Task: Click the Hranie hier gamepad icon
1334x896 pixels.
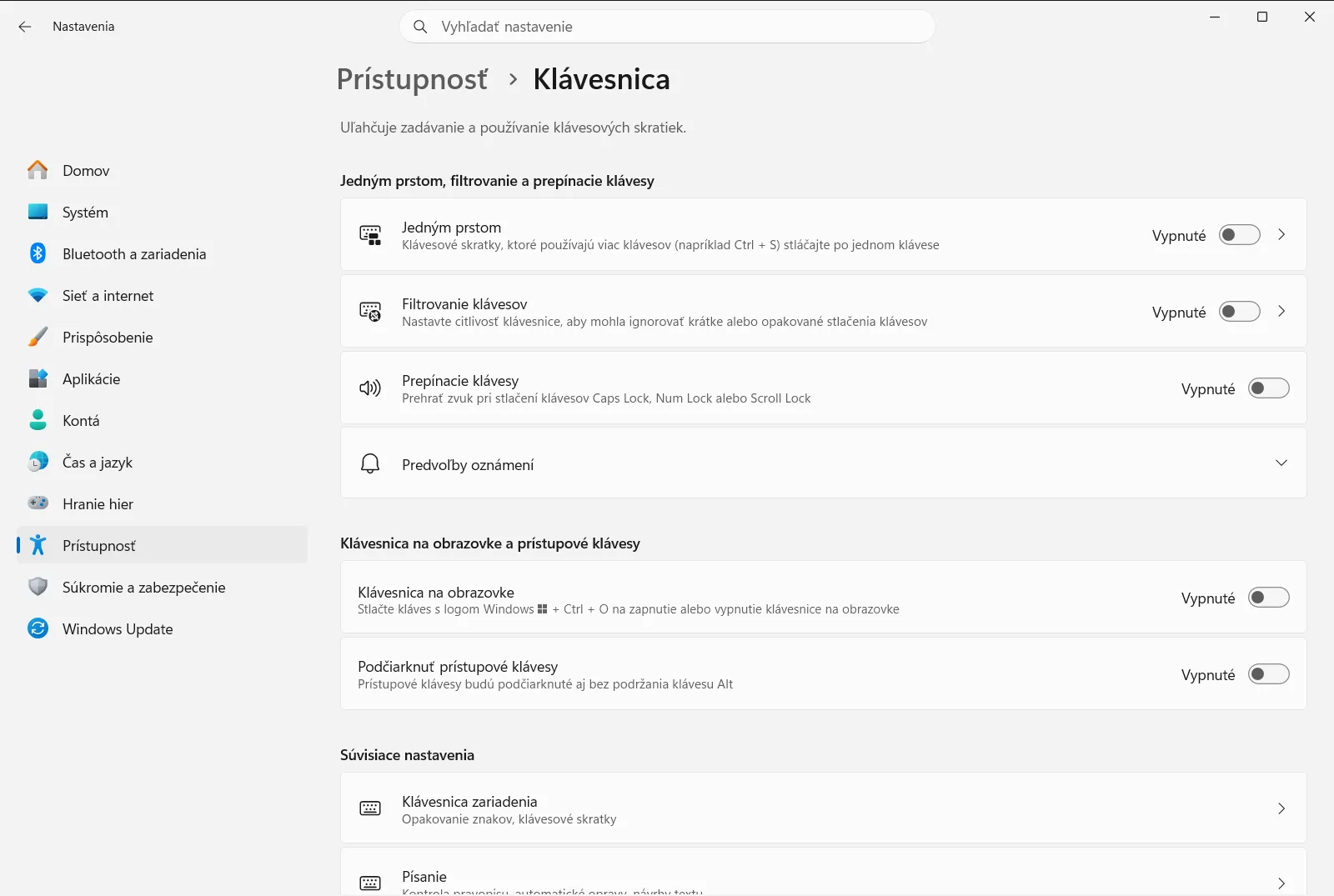Action: pyautogui.click(x=38, y=503)
